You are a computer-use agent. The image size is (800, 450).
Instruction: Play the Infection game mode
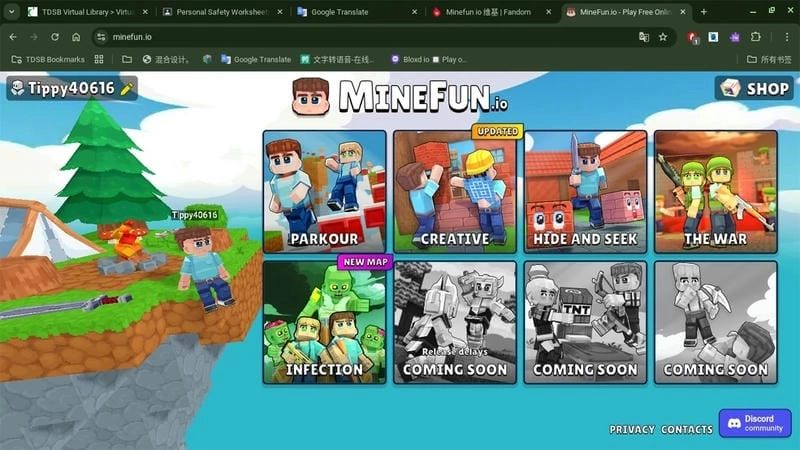(324, 322)
